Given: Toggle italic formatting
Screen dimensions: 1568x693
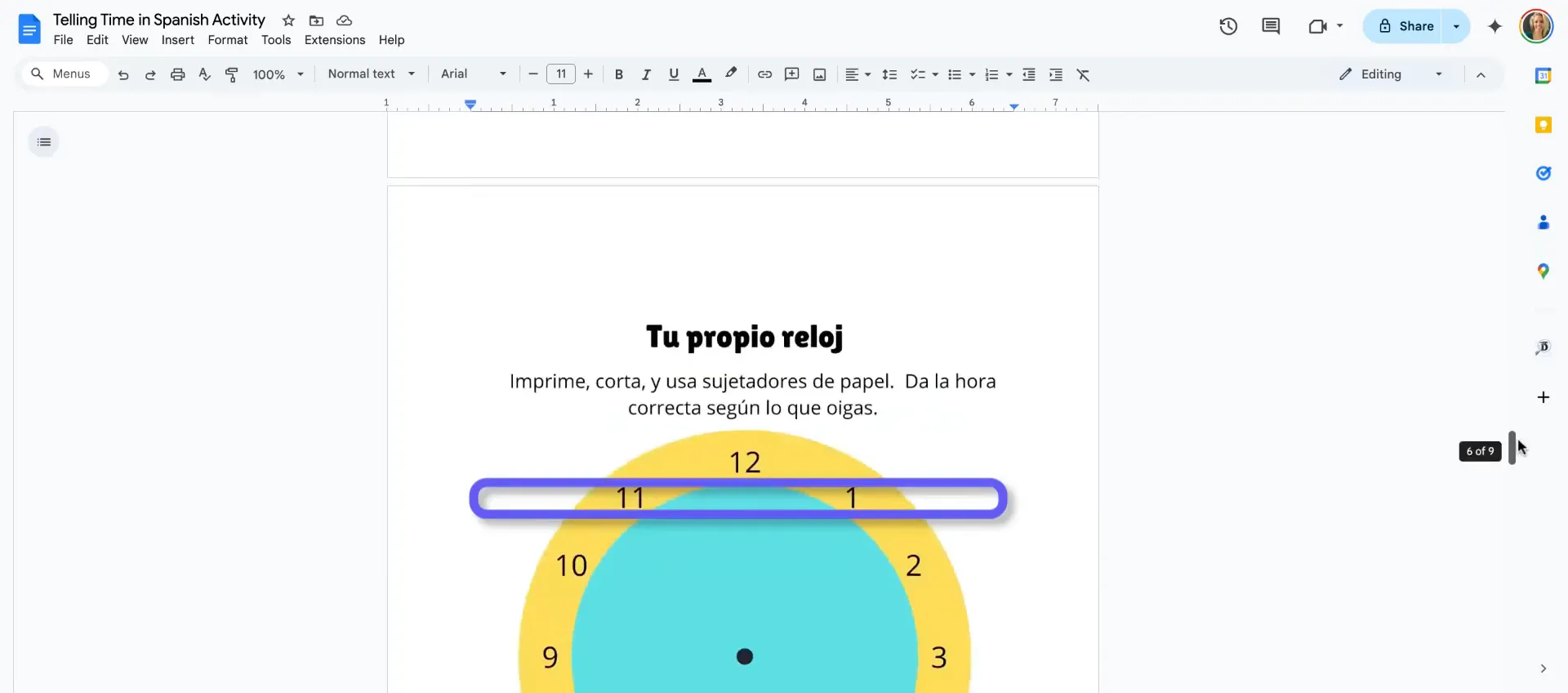Looking at the screenshot, I should 646,74.
